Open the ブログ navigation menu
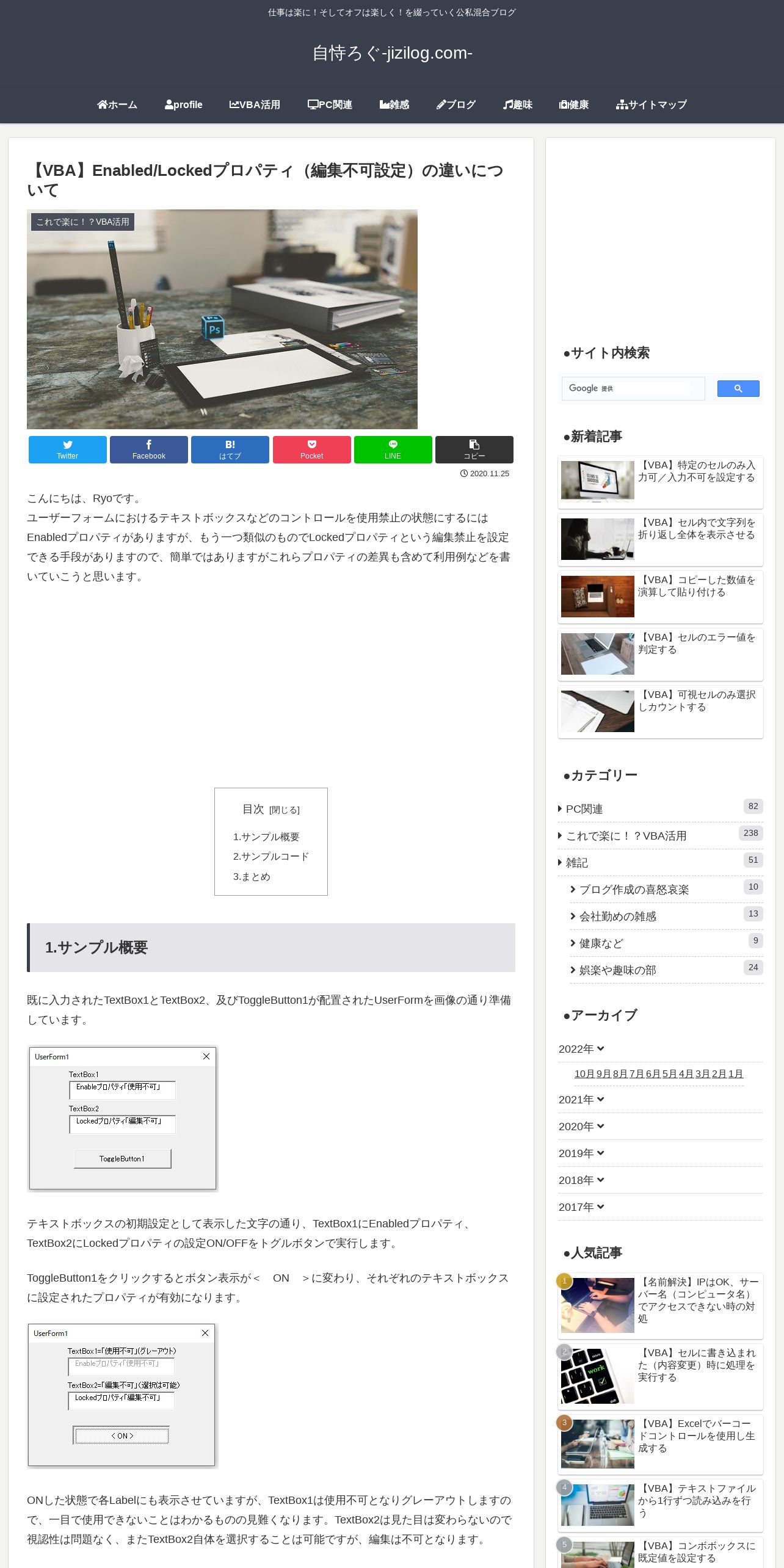 coord(456,104)
